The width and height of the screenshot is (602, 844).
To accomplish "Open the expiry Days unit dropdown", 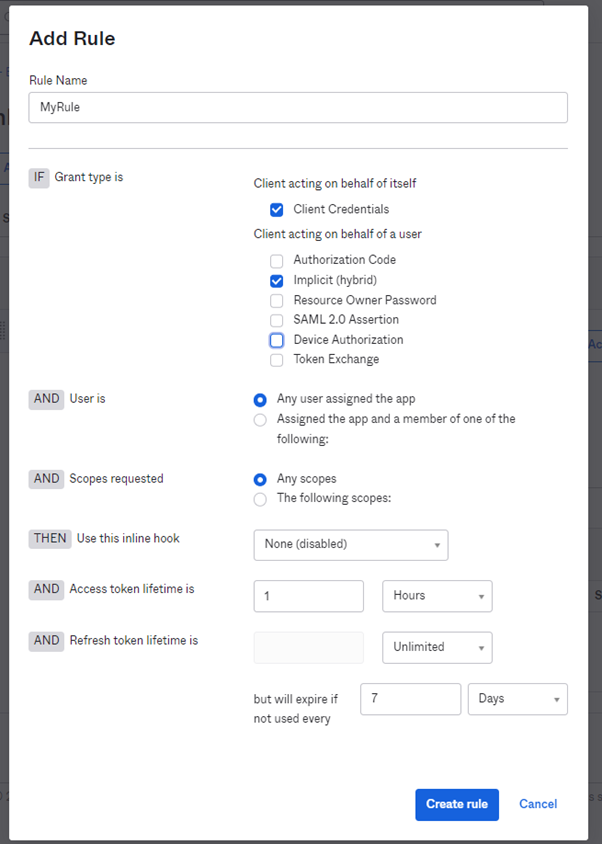I will [517, 699].
